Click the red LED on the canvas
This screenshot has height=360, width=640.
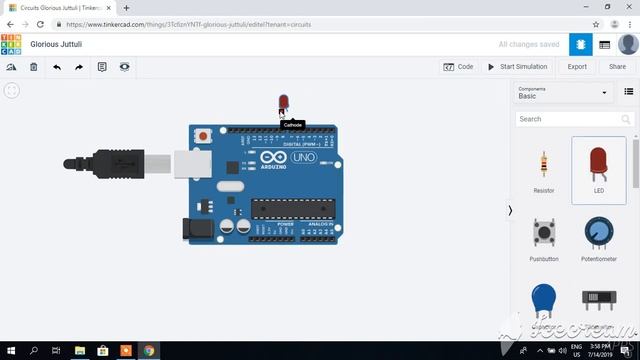tap(283, 103)
